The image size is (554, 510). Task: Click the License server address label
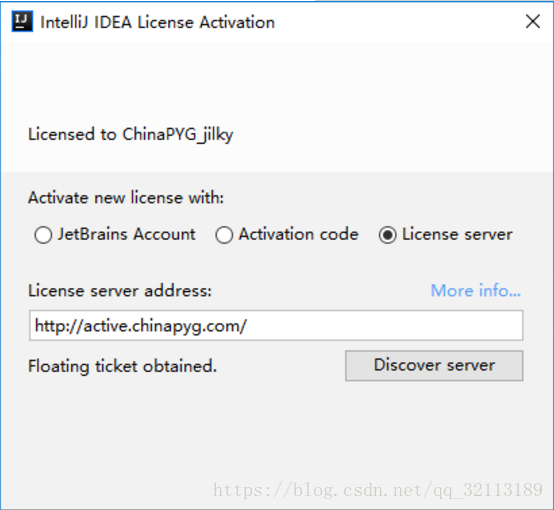coord(120,291)
